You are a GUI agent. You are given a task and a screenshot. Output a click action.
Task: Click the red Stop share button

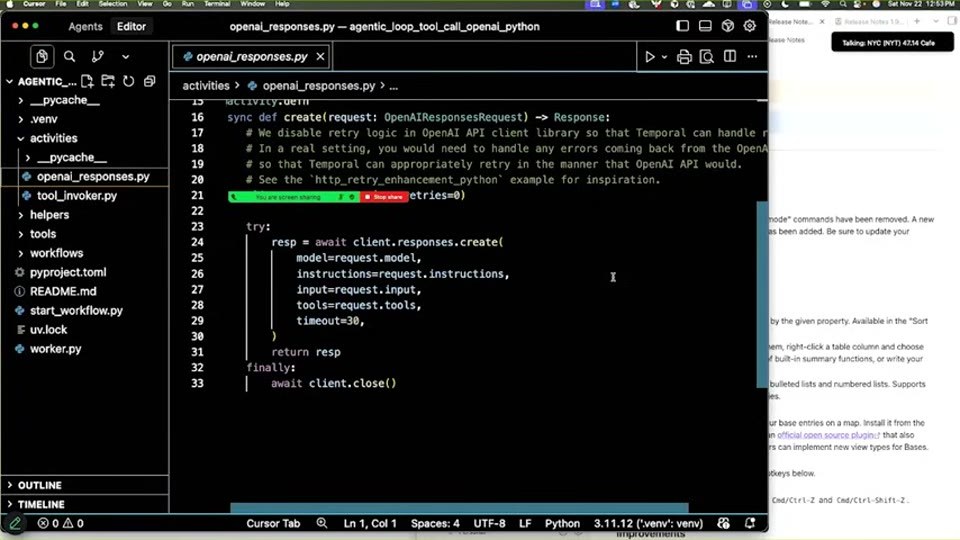click(384, 197)
